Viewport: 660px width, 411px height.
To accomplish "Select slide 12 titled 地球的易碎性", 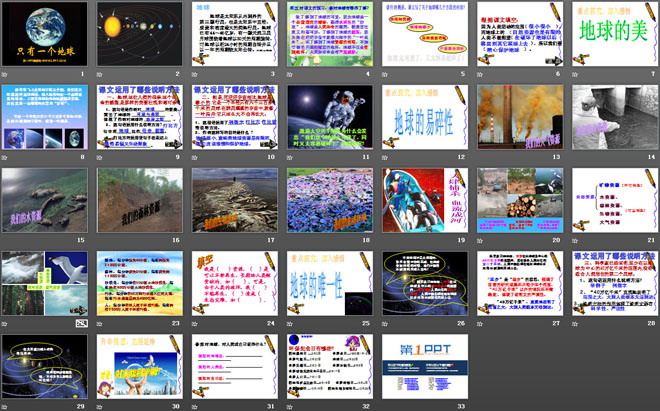I will [425, 117].
